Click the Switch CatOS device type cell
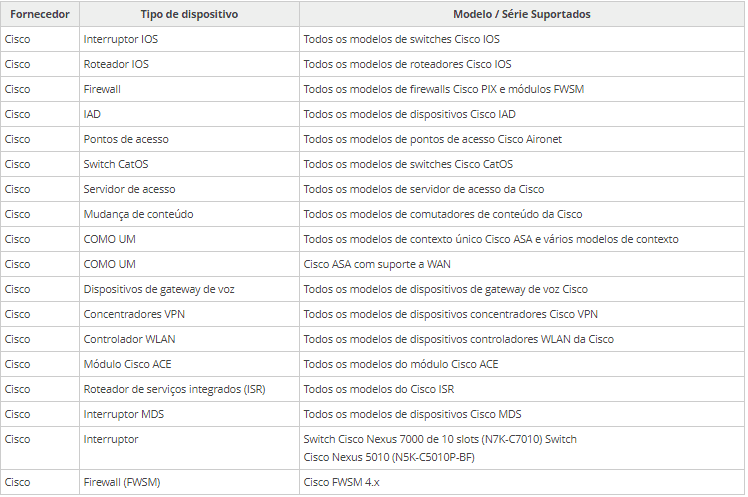Image resolution: width=748 pixels, height=497 pixels. point(116,165)
